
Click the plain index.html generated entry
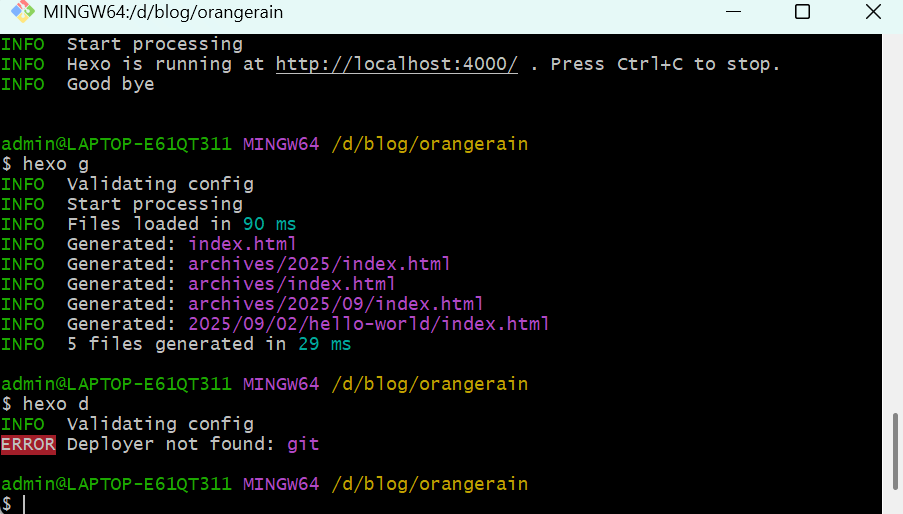[x=242, y=244]
